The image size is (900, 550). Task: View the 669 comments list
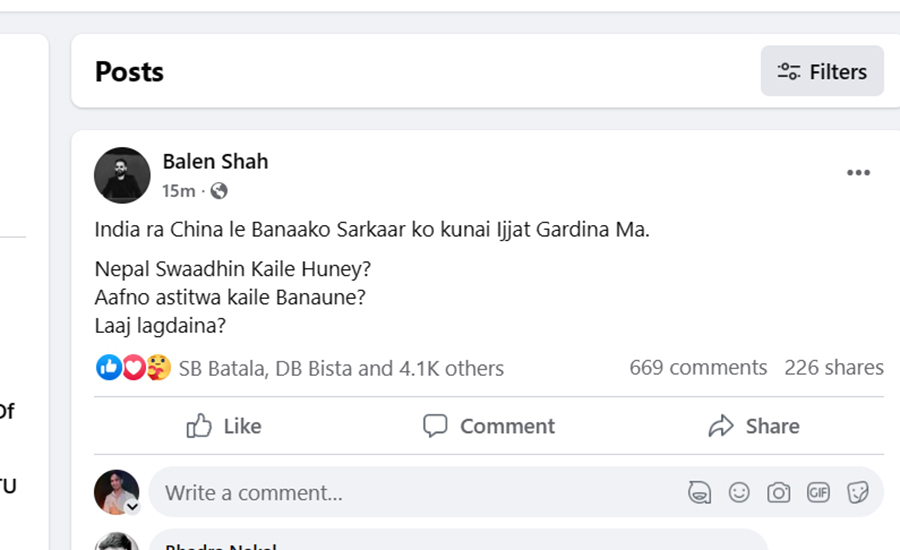tap(698, 368)
